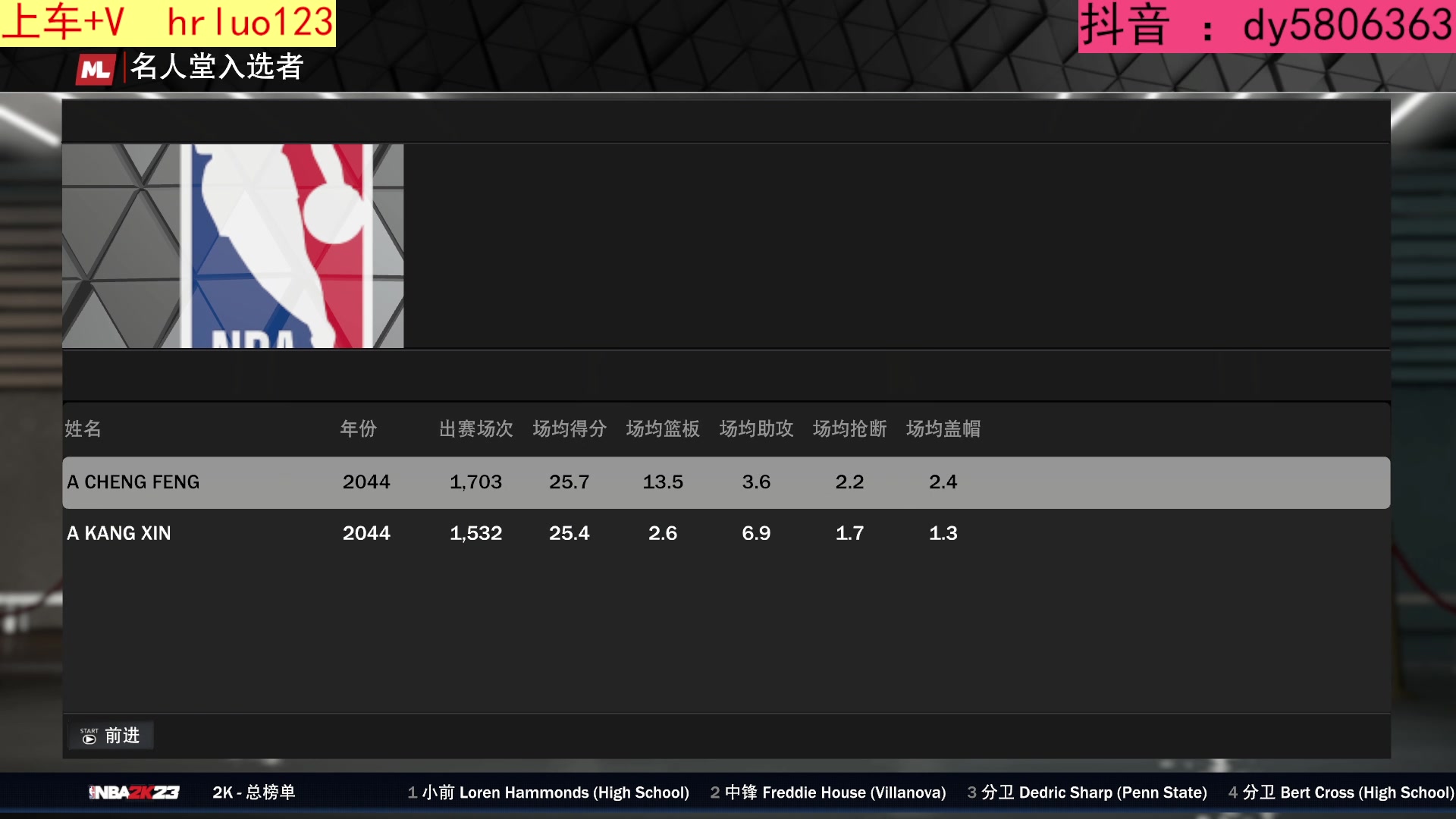This screenshot has width=1456, height=819.
Task: Click the NBA logo thumbnail image
Action: (x=233, y=246)
